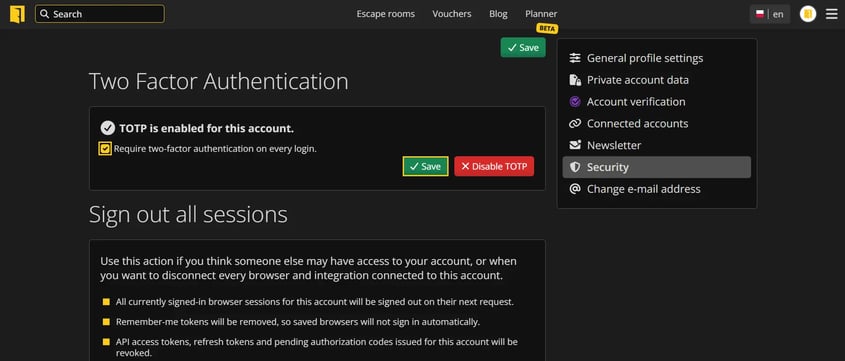Open the hamburger menu icon
Viewport: 845px width, 361px height.
pos(832,14)
